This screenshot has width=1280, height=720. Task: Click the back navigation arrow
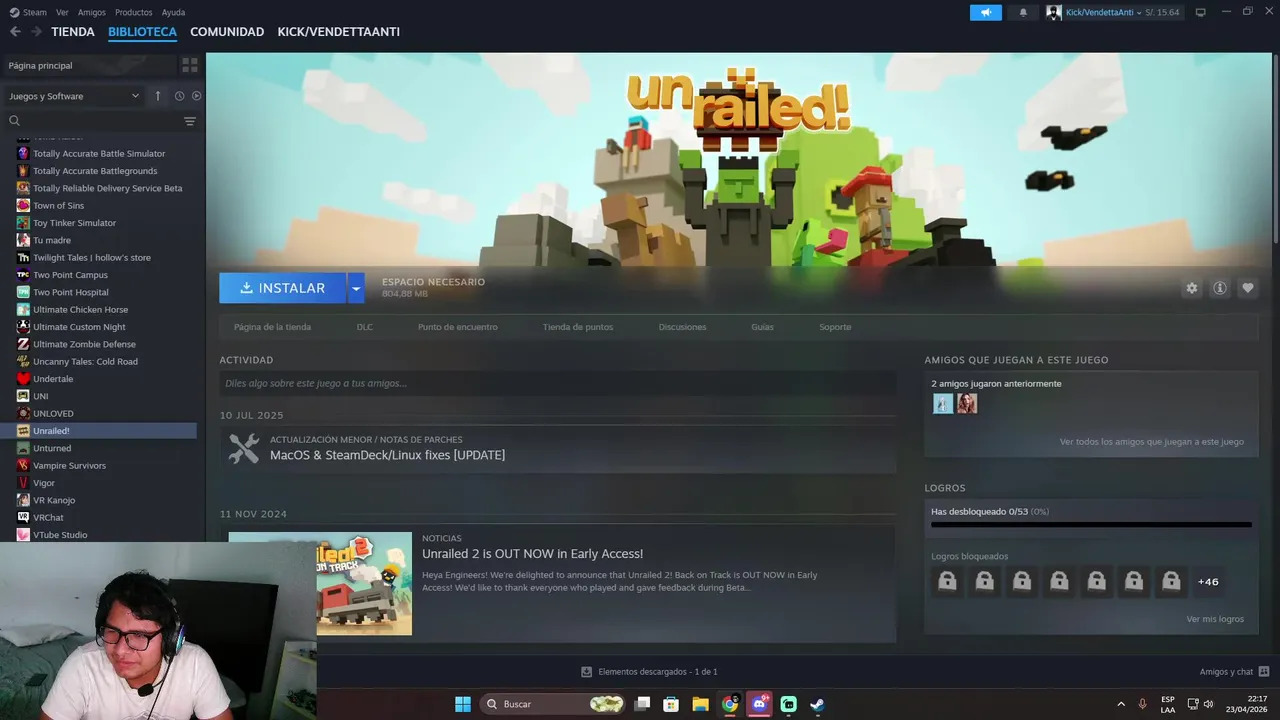[15, 32]
